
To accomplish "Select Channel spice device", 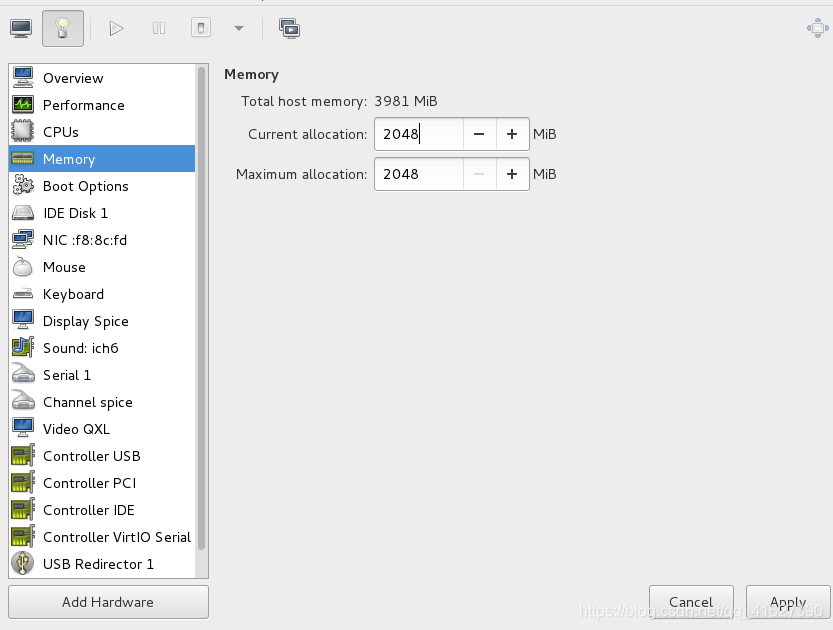I will [x=102, y=402].
